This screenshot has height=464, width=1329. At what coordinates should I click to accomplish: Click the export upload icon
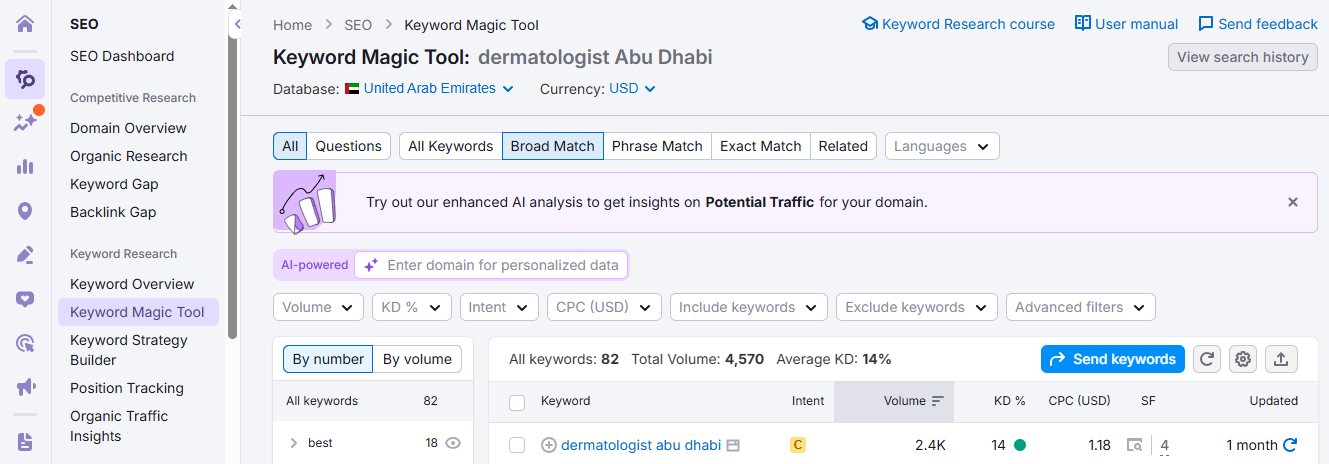point(1281,359)
